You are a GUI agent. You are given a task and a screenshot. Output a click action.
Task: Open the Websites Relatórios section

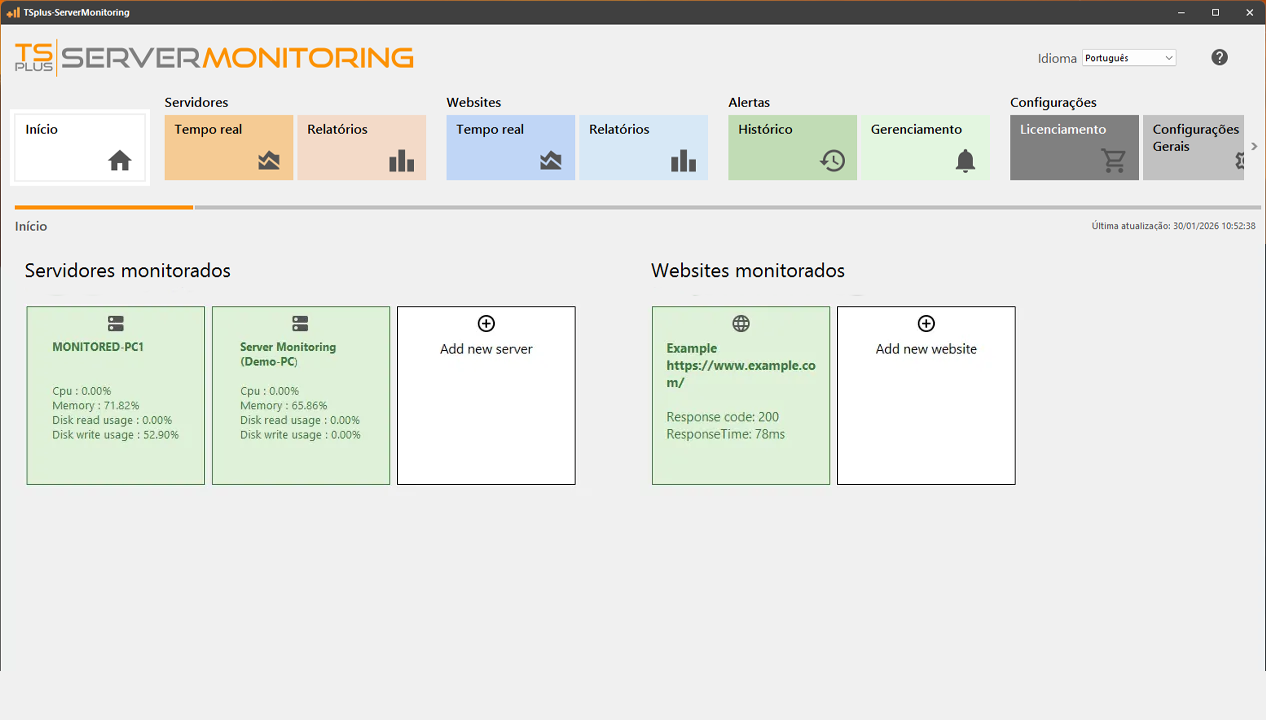[643, 147]
